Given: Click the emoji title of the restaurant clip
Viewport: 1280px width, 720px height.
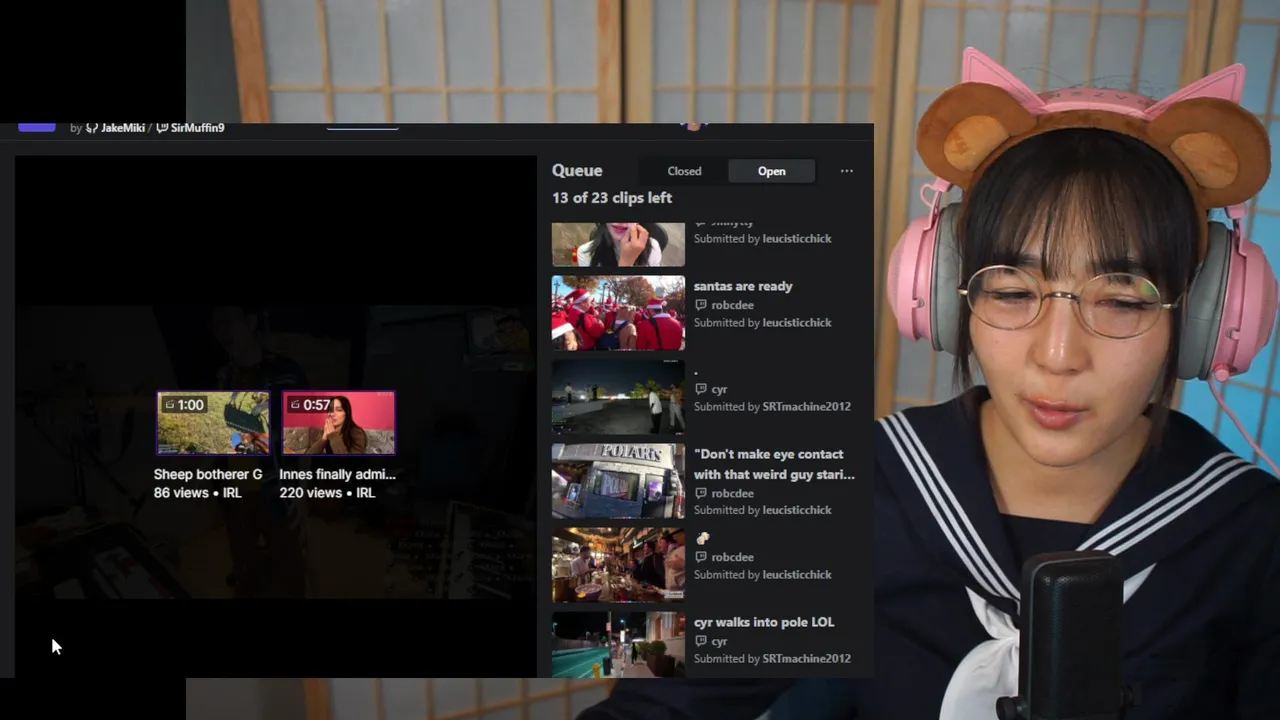Looking at the screenshot, I should coord(703,538).
